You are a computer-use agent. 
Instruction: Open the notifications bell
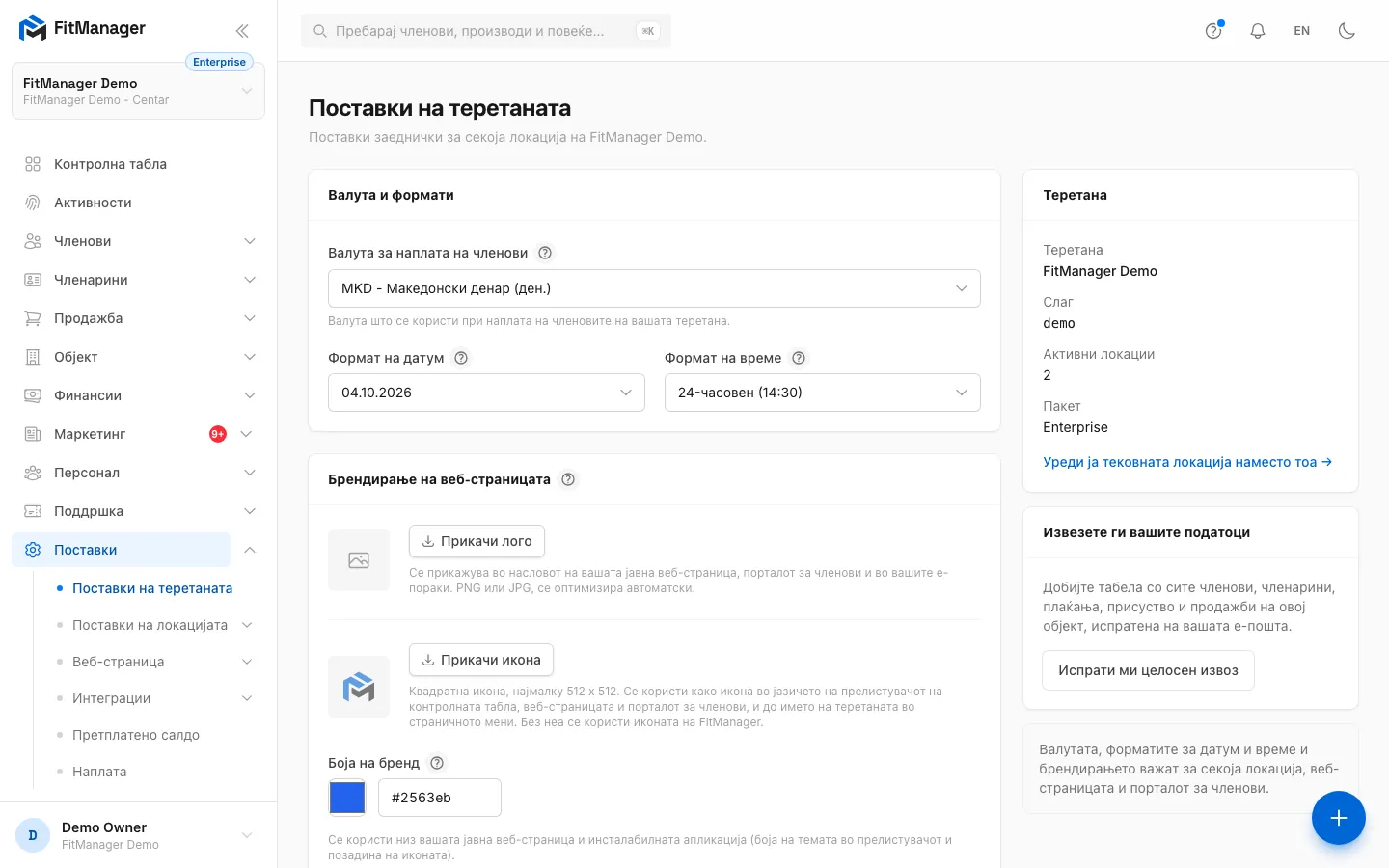(x=1258, y=31)
